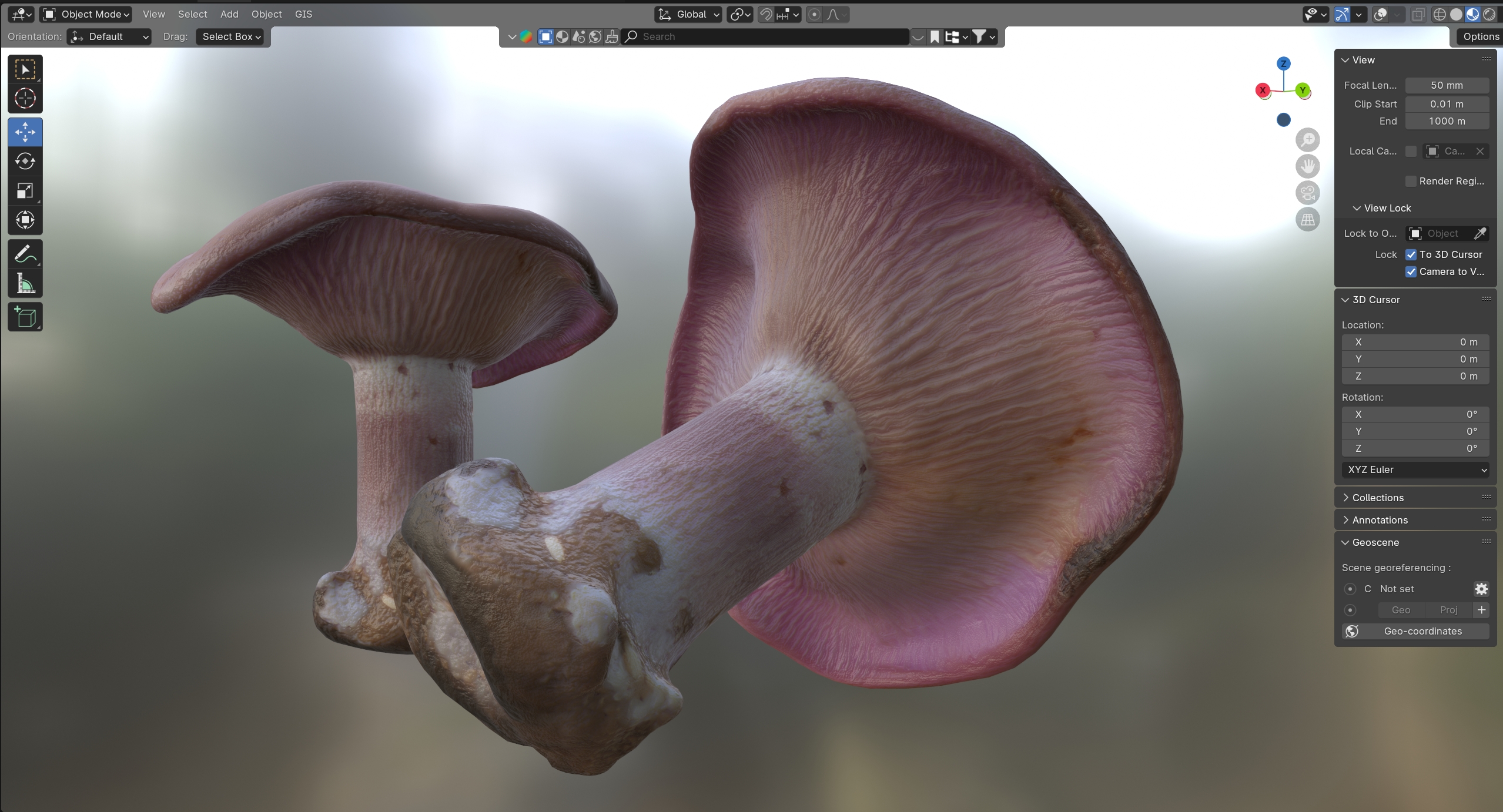Activate the Rotate tool
Screen dimensions: 1503x812
coord(25,161)
